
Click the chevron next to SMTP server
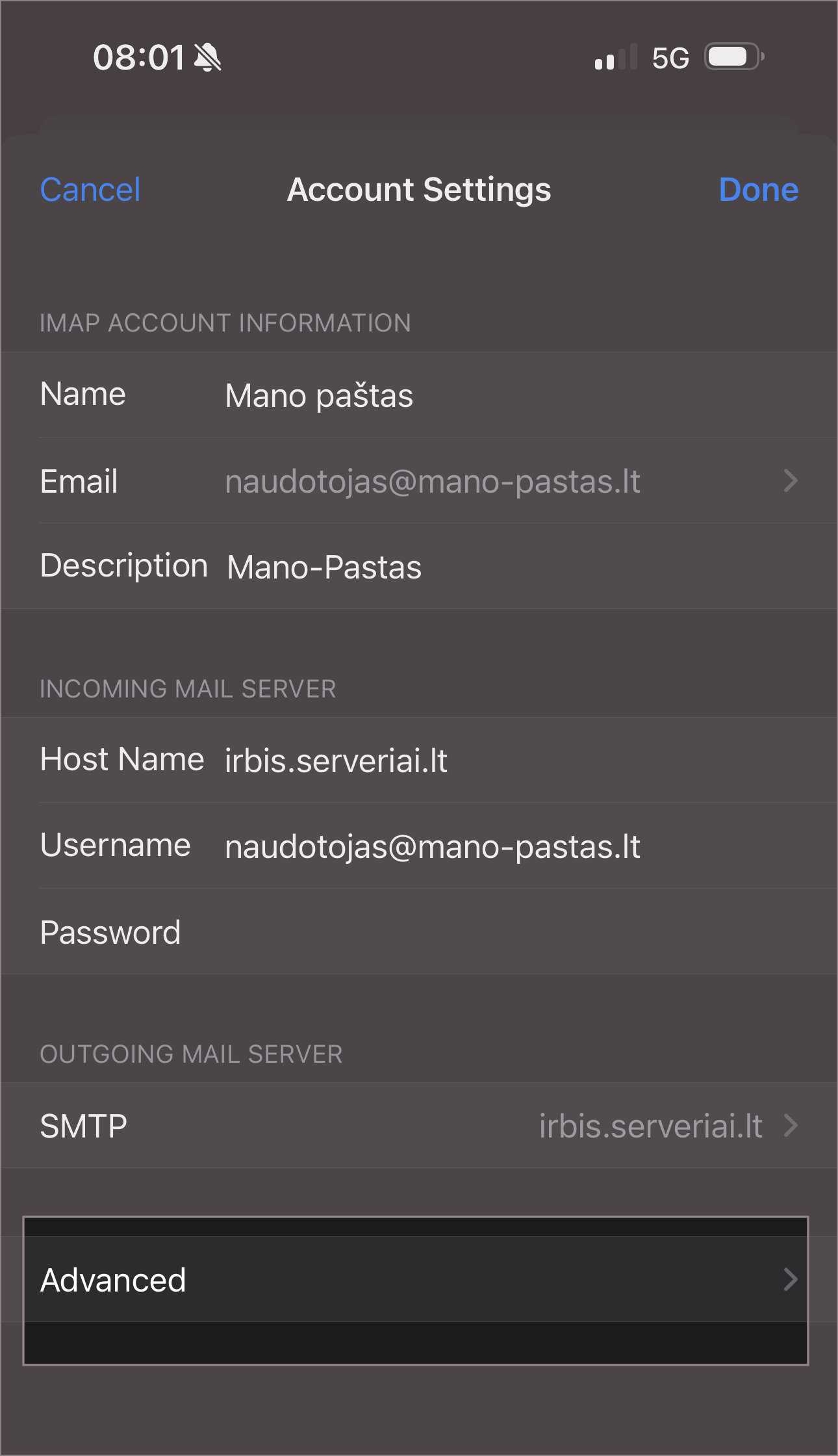pyautogui.click(x=790, y=1125)
